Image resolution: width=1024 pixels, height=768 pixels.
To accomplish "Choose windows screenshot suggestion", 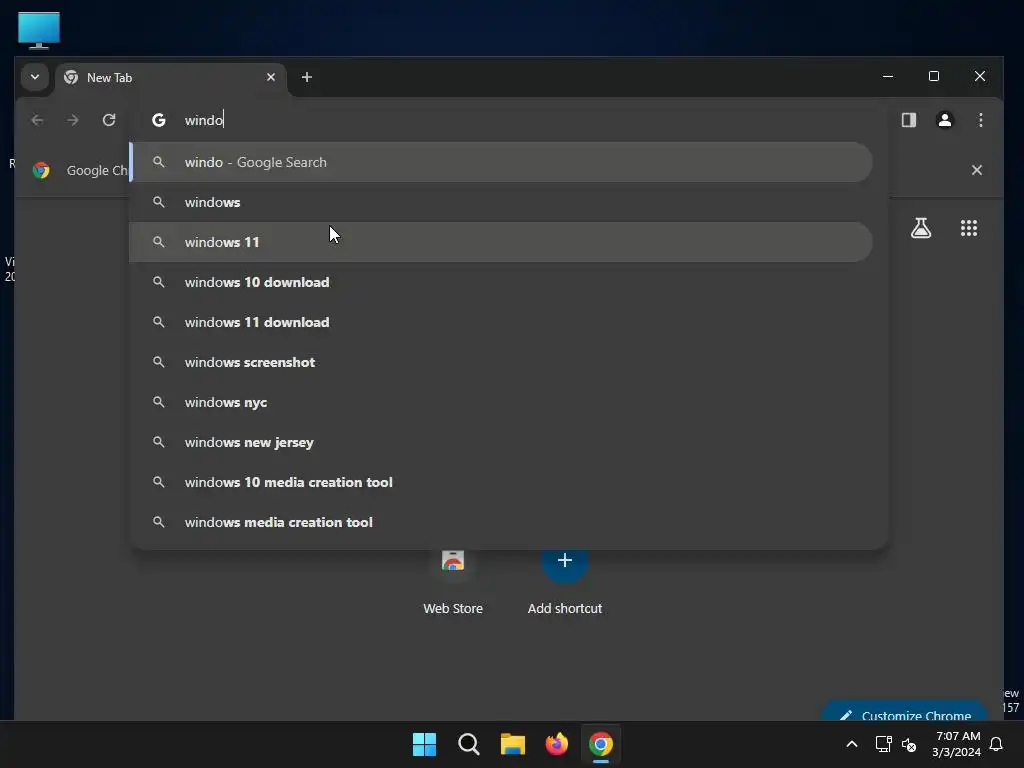I will pyautogui.click(x=501, y=362).
